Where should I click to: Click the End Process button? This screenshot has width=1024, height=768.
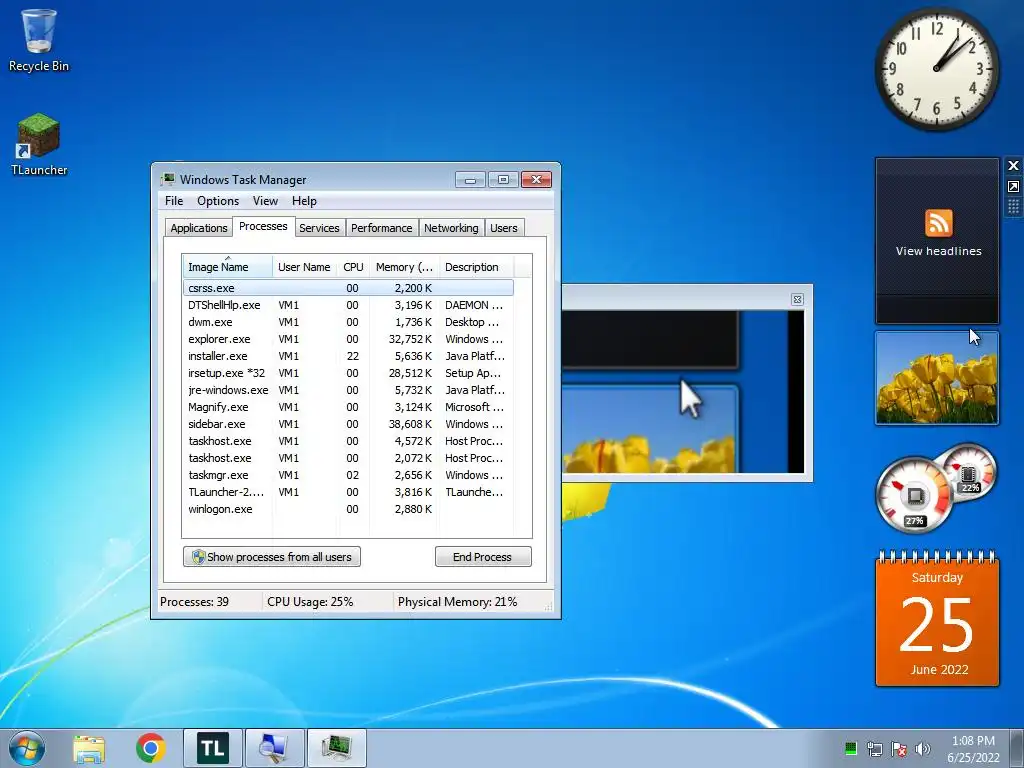483,556
